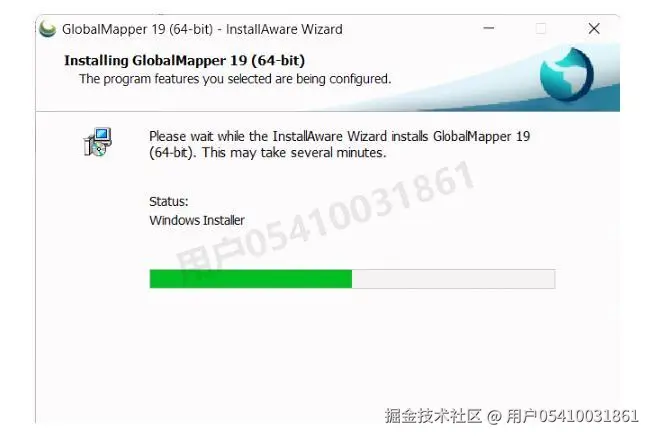Click the '@' symbol in the footer caption
652x438 pixels.
(494, 416)
